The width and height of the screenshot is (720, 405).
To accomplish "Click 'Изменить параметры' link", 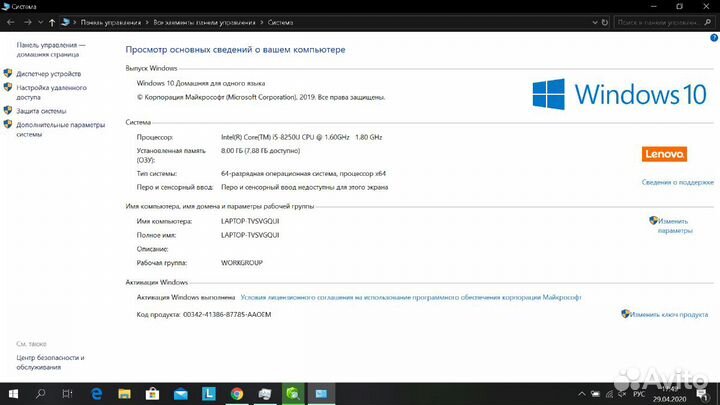I will click(675, 226).
